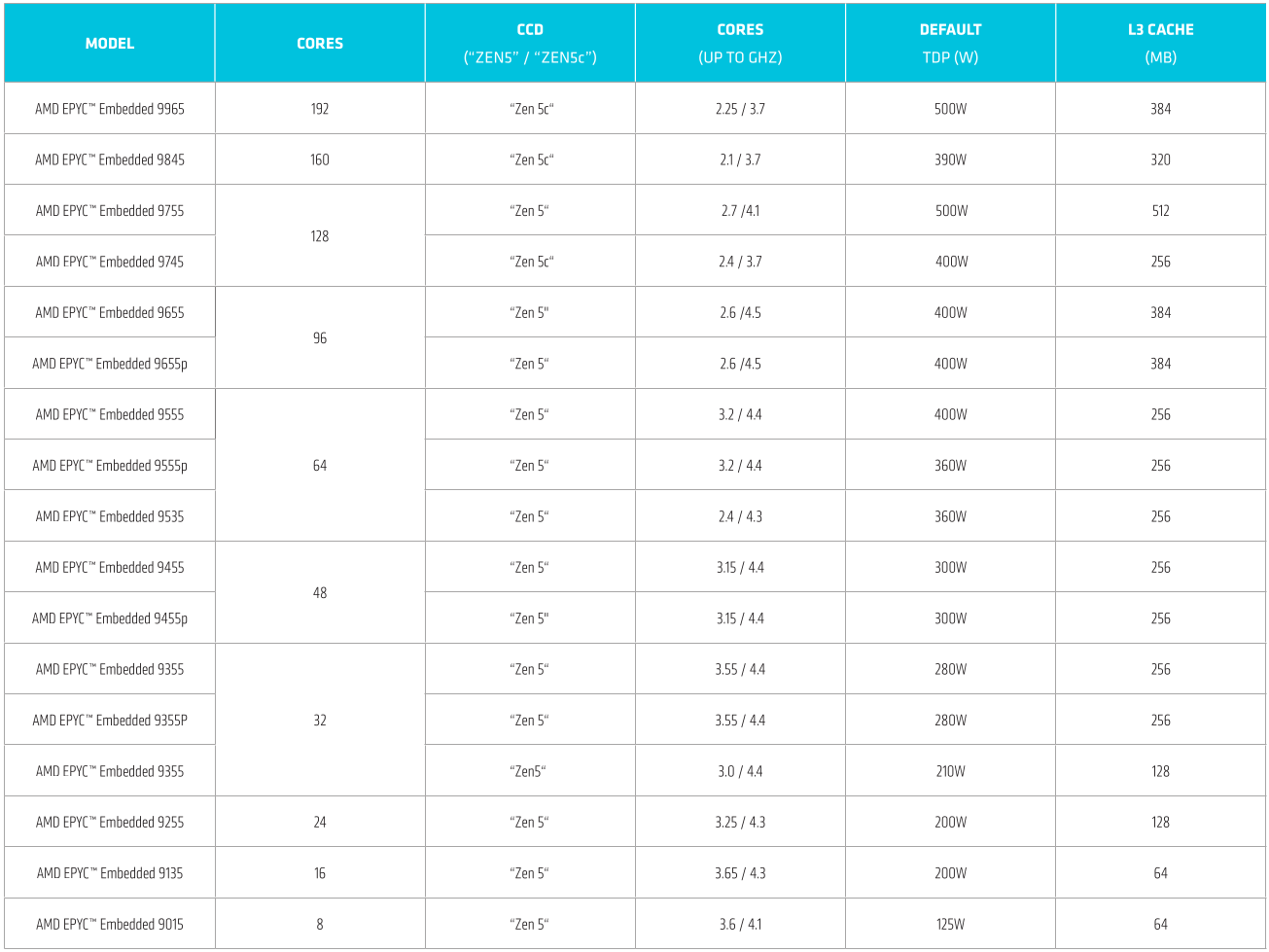Click the DEFAULT TDP (W) header

click(x=950, y=43)
